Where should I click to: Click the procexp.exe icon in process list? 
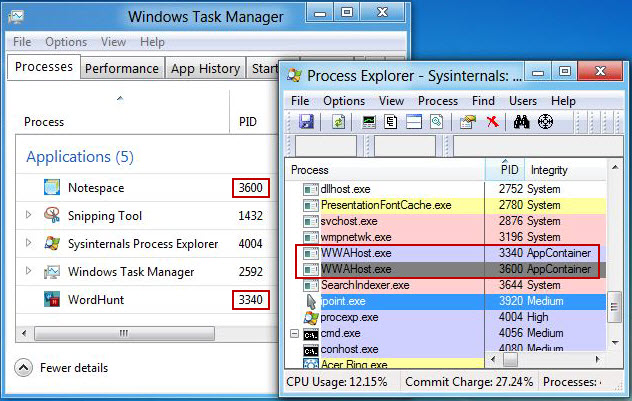(x=311, y=318)
